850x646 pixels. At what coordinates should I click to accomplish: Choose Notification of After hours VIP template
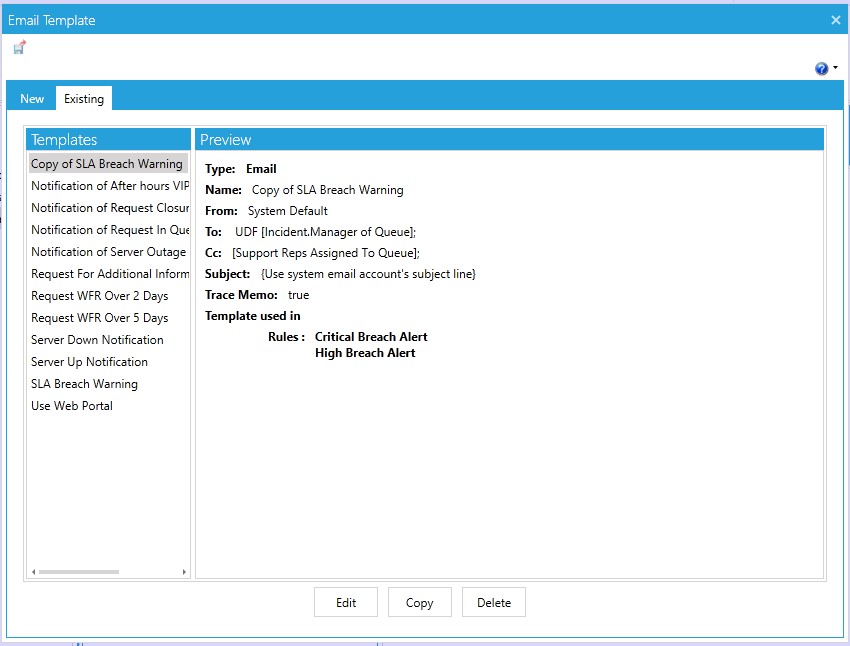tap(110, 186)
